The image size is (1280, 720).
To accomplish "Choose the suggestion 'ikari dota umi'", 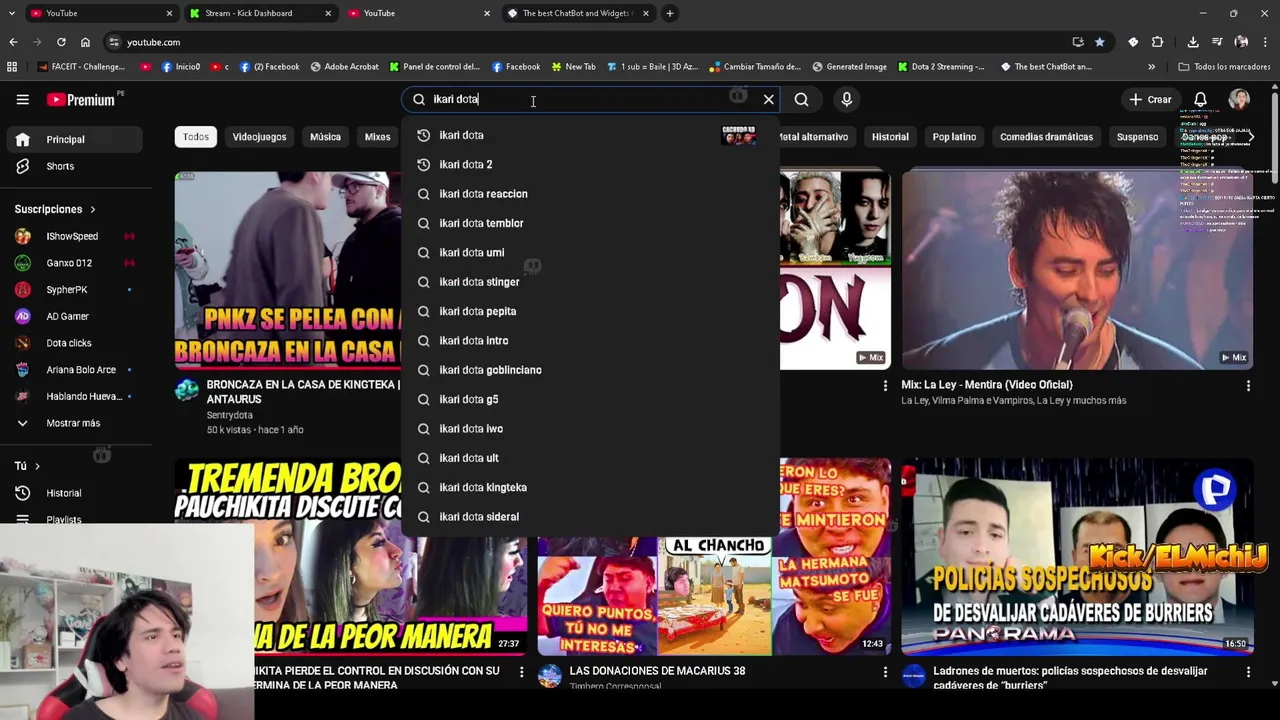I will coord(590,253).
